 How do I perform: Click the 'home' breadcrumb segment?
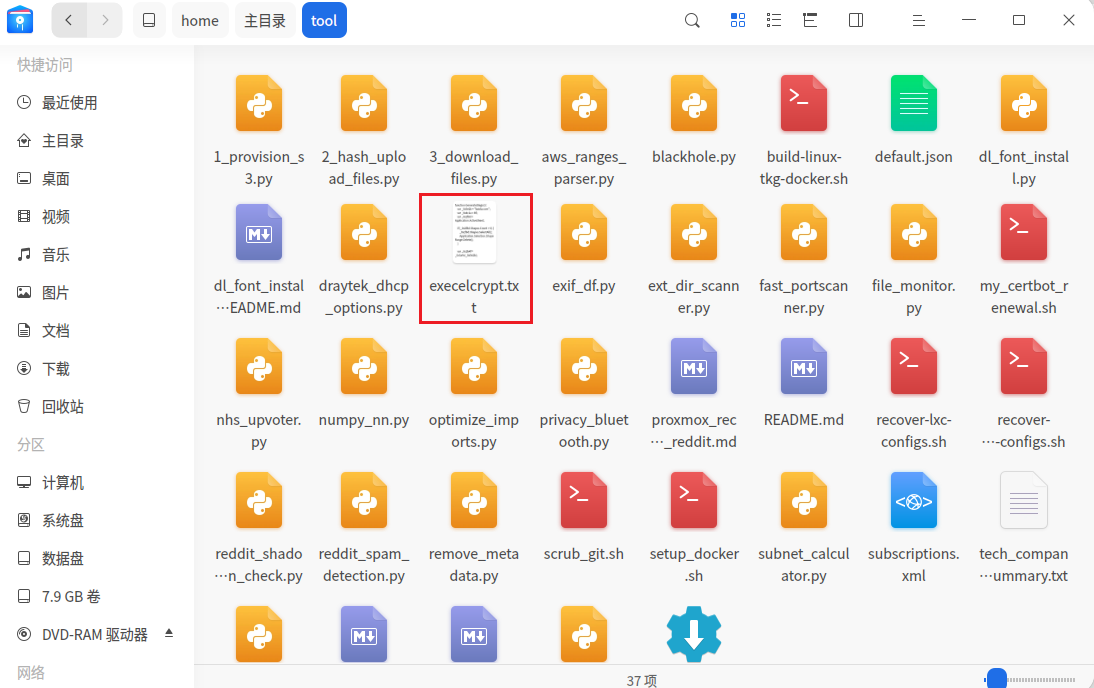coord(199,20)
